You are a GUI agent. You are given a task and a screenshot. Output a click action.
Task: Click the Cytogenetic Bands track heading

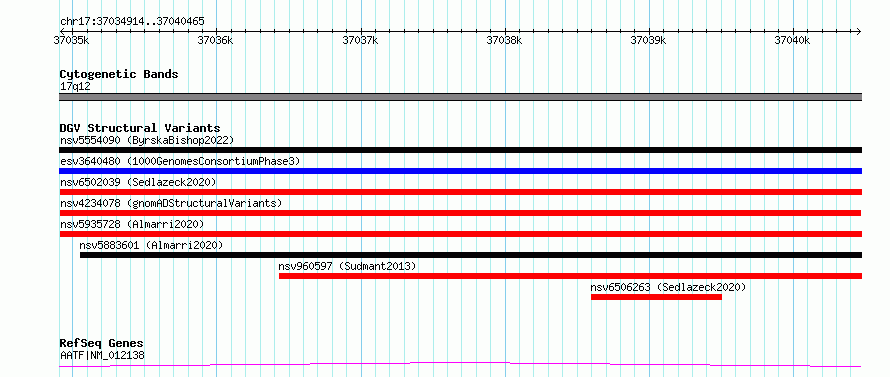pyautogui.click(x=119, y=74)
